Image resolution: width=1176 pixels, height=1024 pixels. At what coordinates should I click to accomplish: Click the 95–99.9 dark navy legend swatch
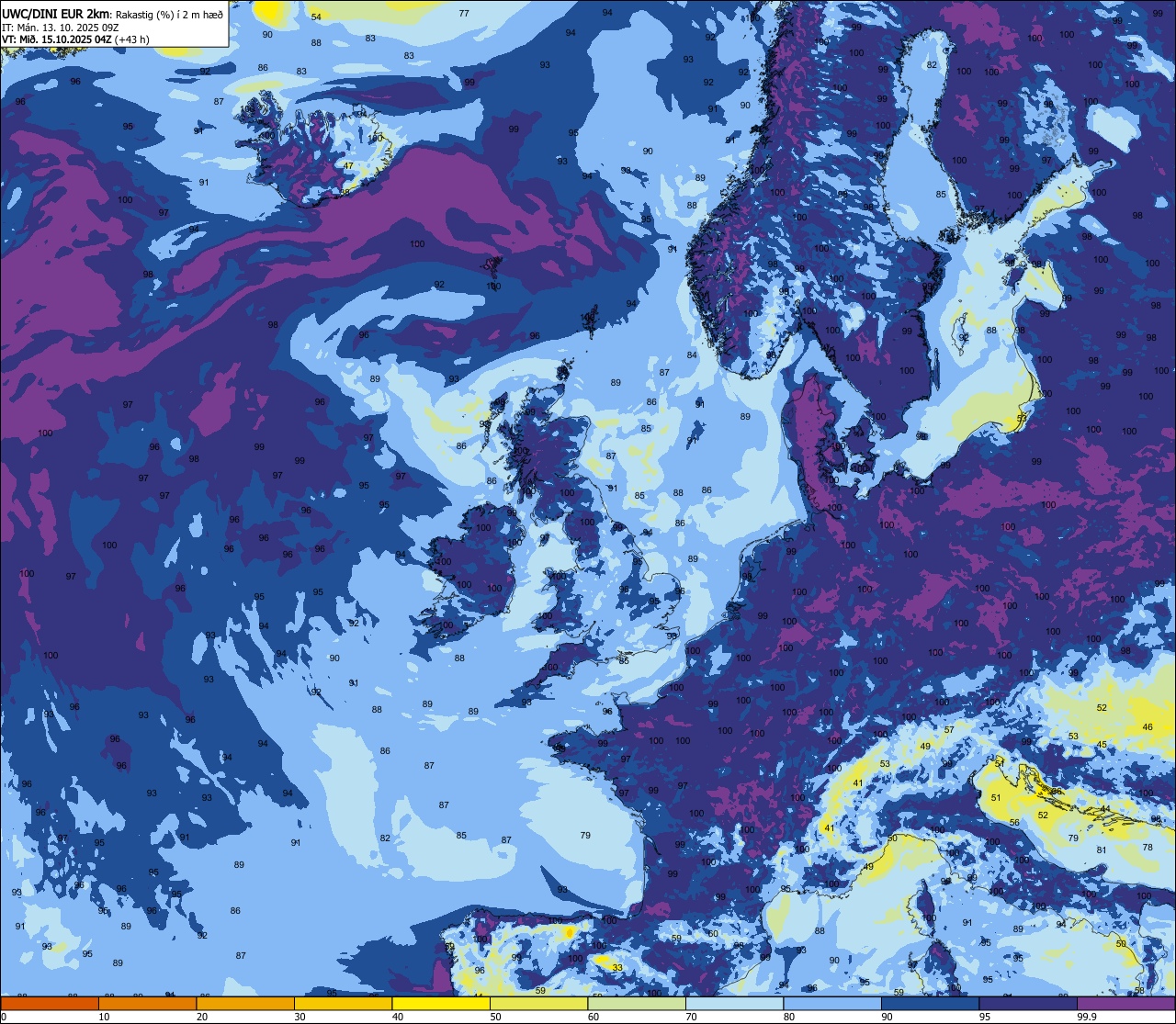tap(1028, 1003)
